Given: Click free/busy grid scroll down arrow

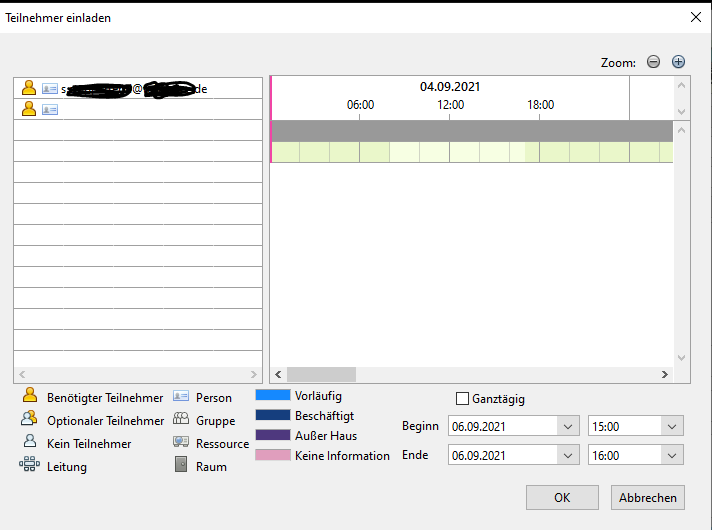Looking at the screenshot, I should coord(681,358).
